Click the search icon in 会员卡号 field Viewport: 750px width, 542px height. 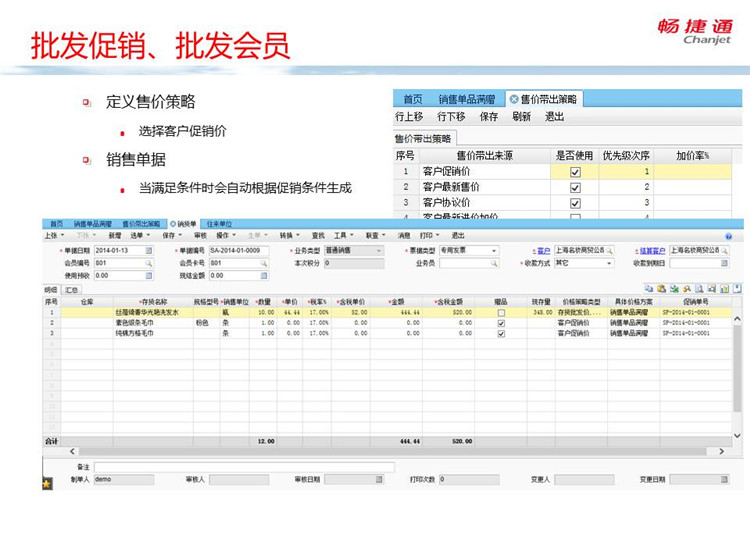(x=264, y=263)
